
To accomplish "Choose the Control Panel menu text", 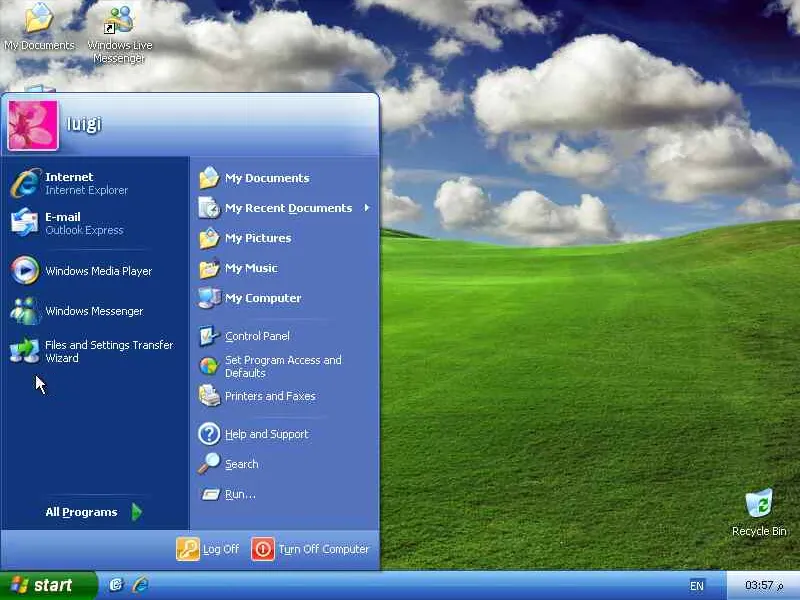I will click(257, 336).
